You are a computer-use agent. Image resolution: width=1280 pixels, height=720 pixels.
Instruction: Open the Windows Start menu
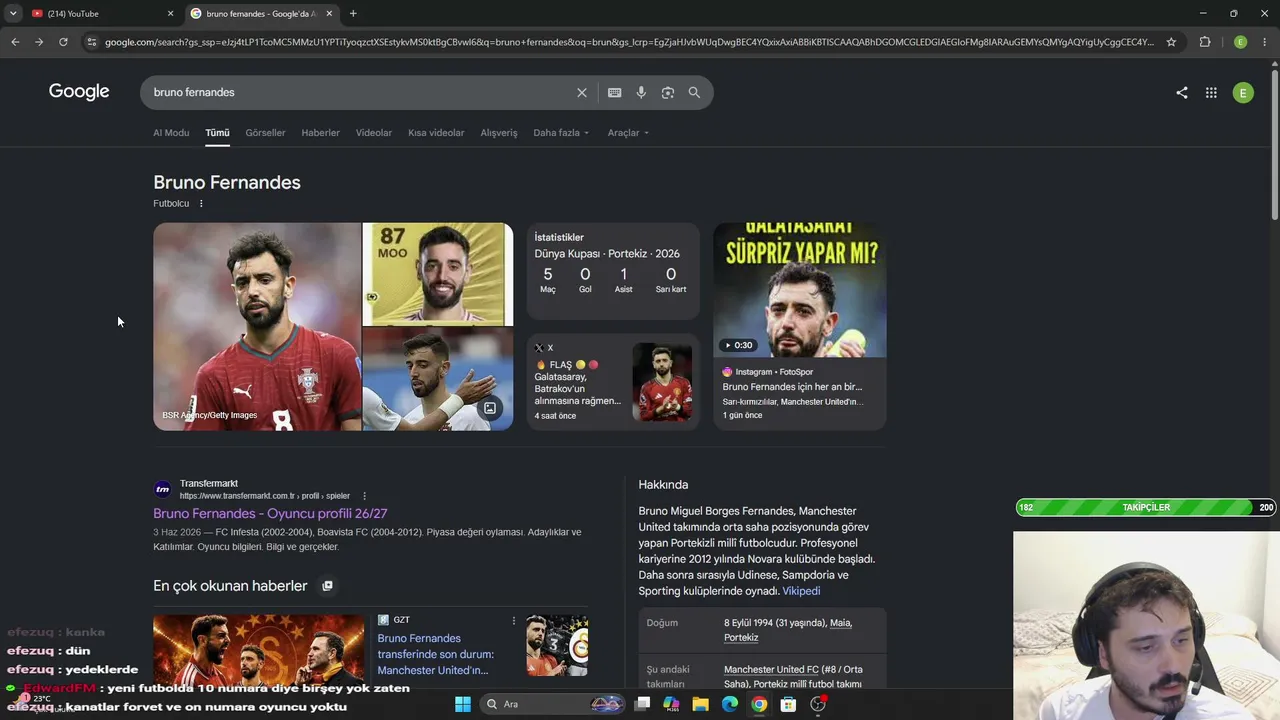click(463, 704)
